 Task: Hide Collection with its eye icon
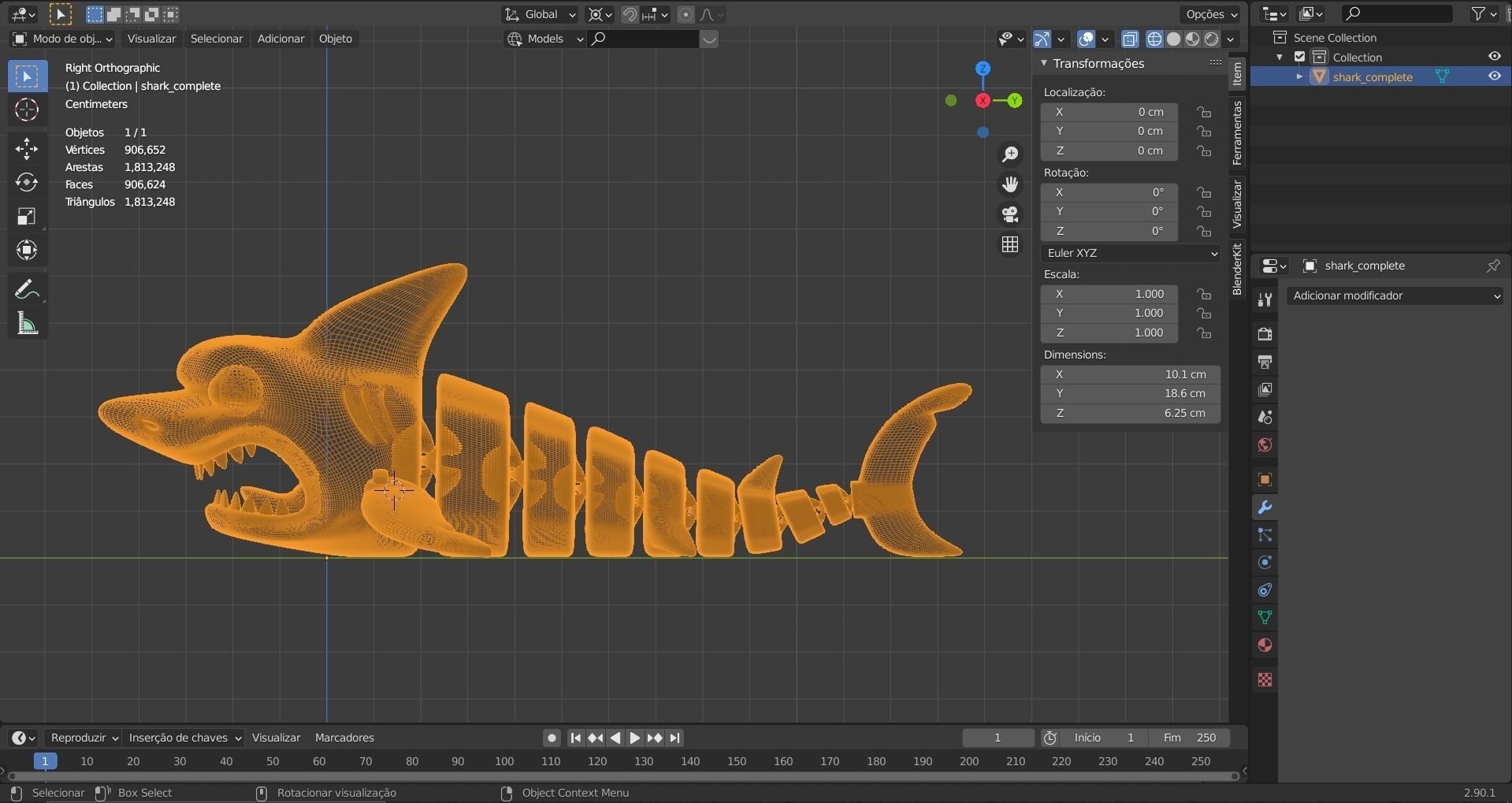coord(1494,57)
